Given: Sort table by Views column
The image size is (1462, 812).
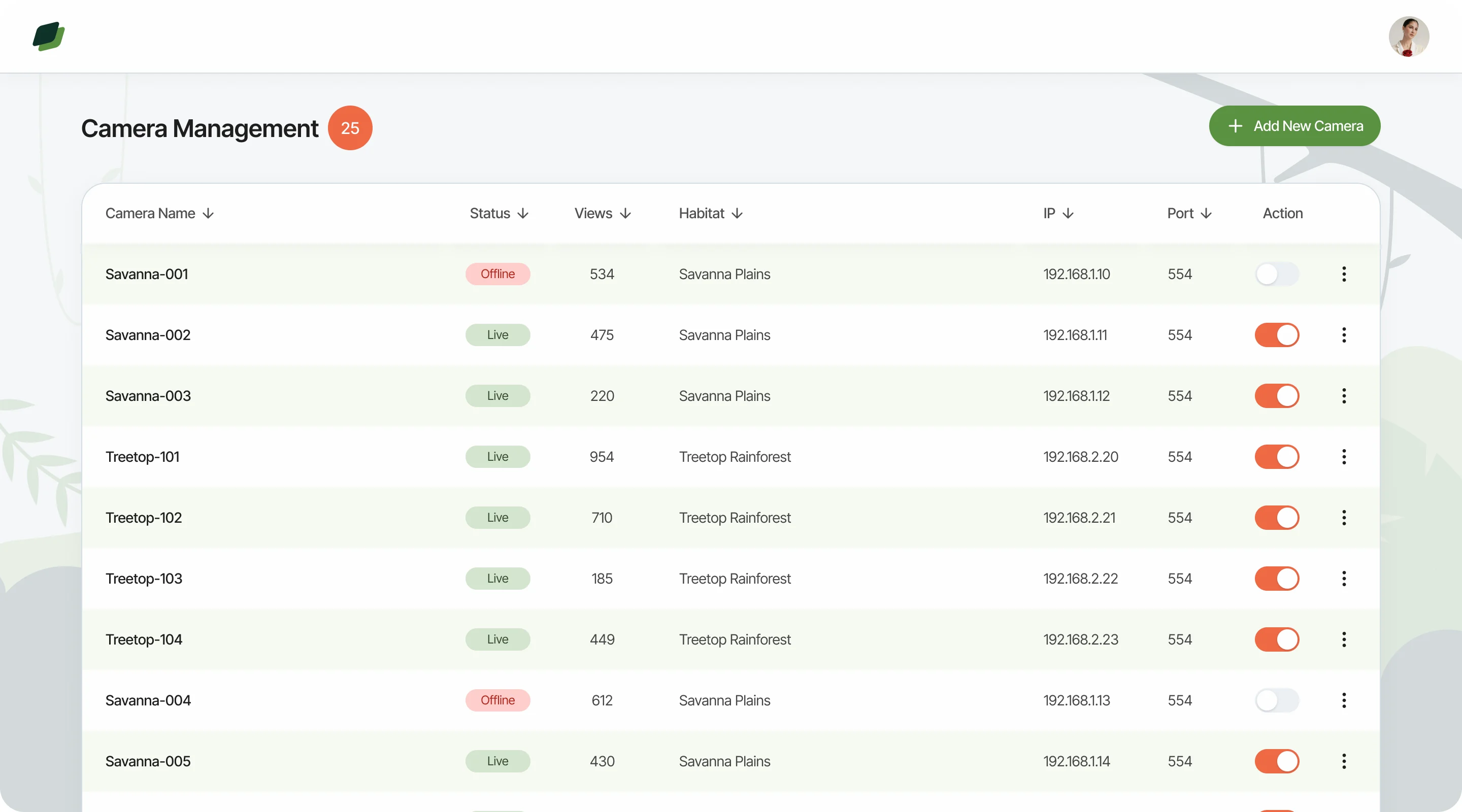Looking at the screenshot, I should click(x=603, y=213).
